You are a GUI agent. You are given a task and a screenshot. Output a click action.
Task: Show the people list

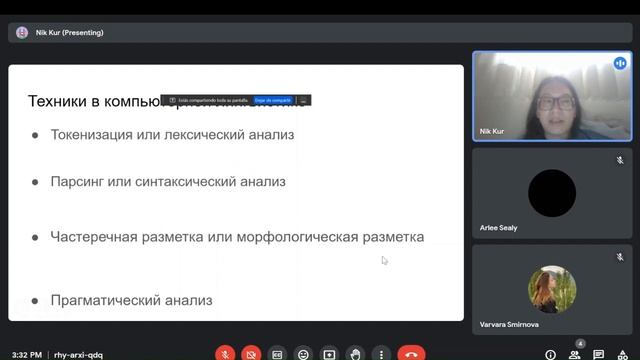click(x=575, y=355)
